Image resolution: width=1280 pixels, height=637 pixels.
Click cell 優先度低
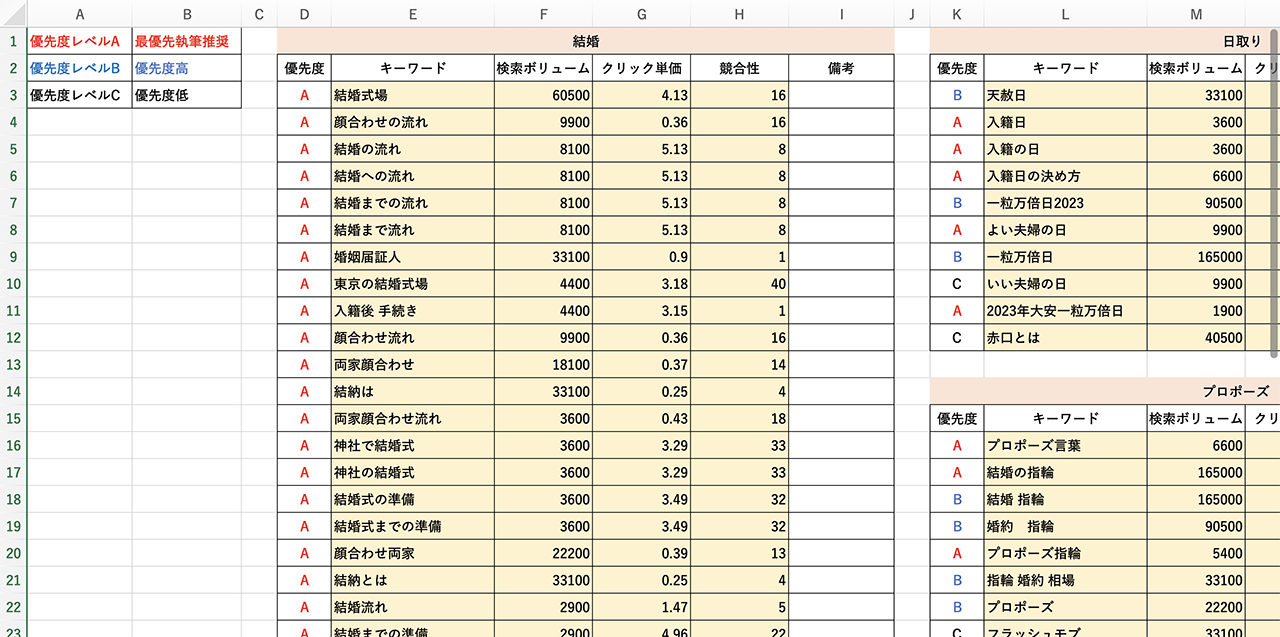pos(186,95)
